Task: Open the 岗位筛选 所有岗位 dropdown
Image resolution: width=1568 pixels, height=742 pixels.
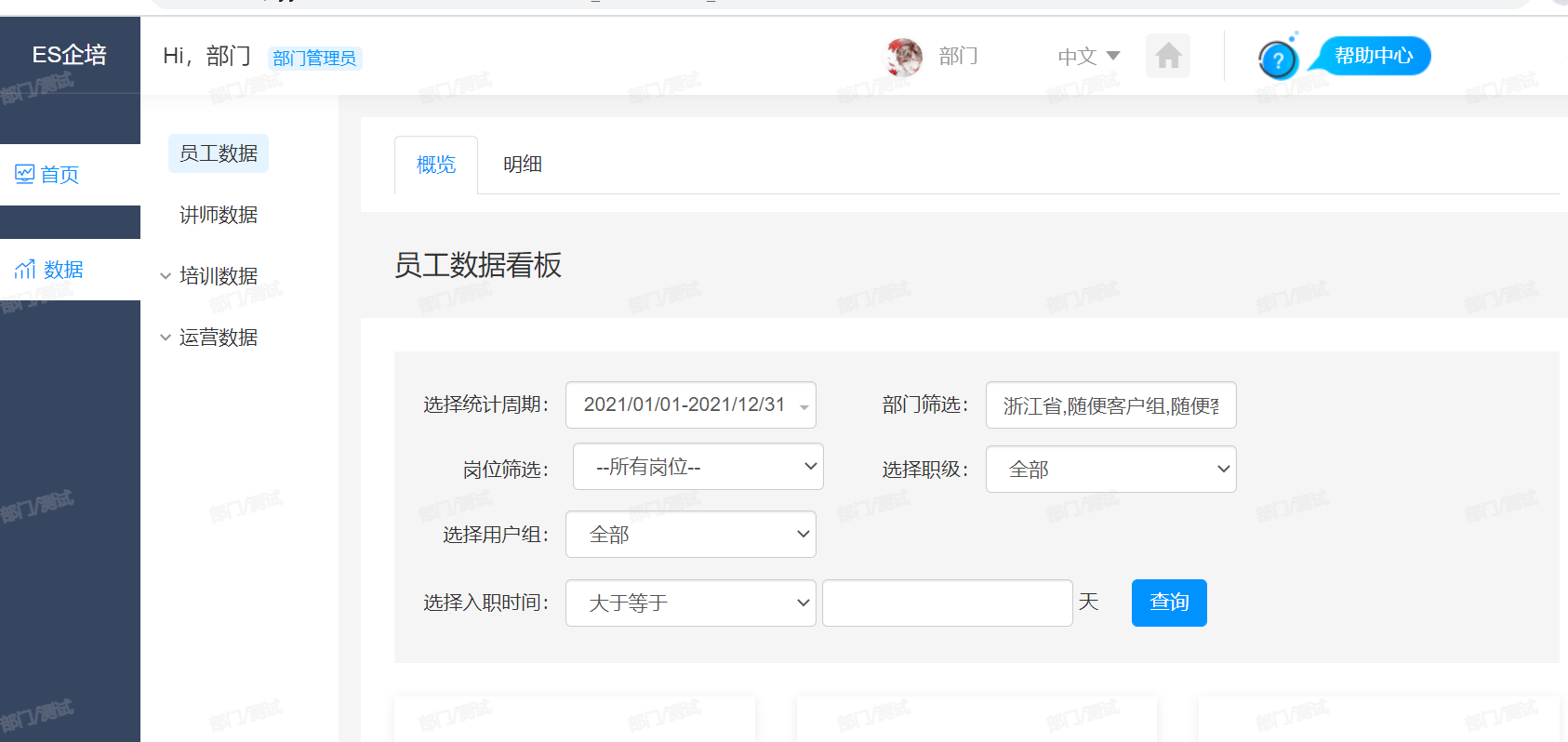Action: click(698, 467)
